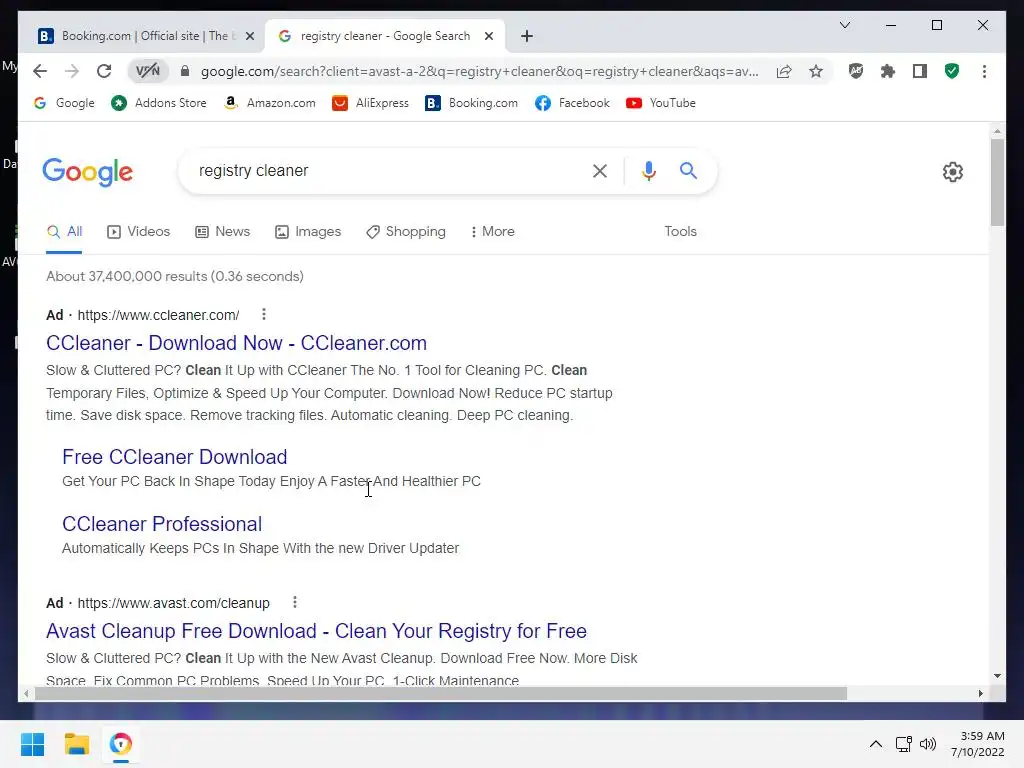Open the green Avast security shield
Image resolution: width=1024 pixels, height=768 pixels.
[952, 71]
